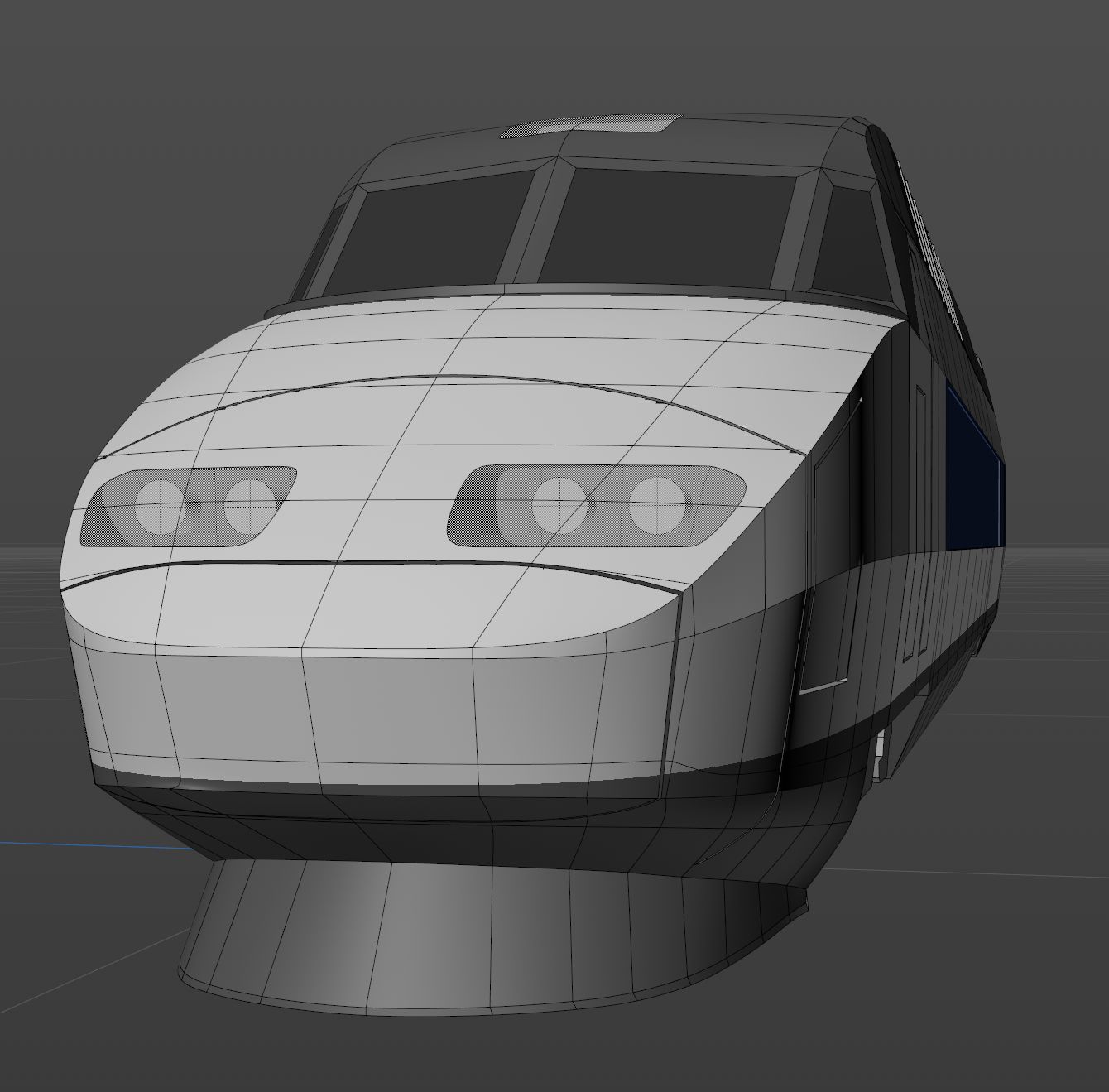Select outermost lamp in right headlight cluster
This screenshot has height=1092, width=1109.
click(x=658, y=504)
